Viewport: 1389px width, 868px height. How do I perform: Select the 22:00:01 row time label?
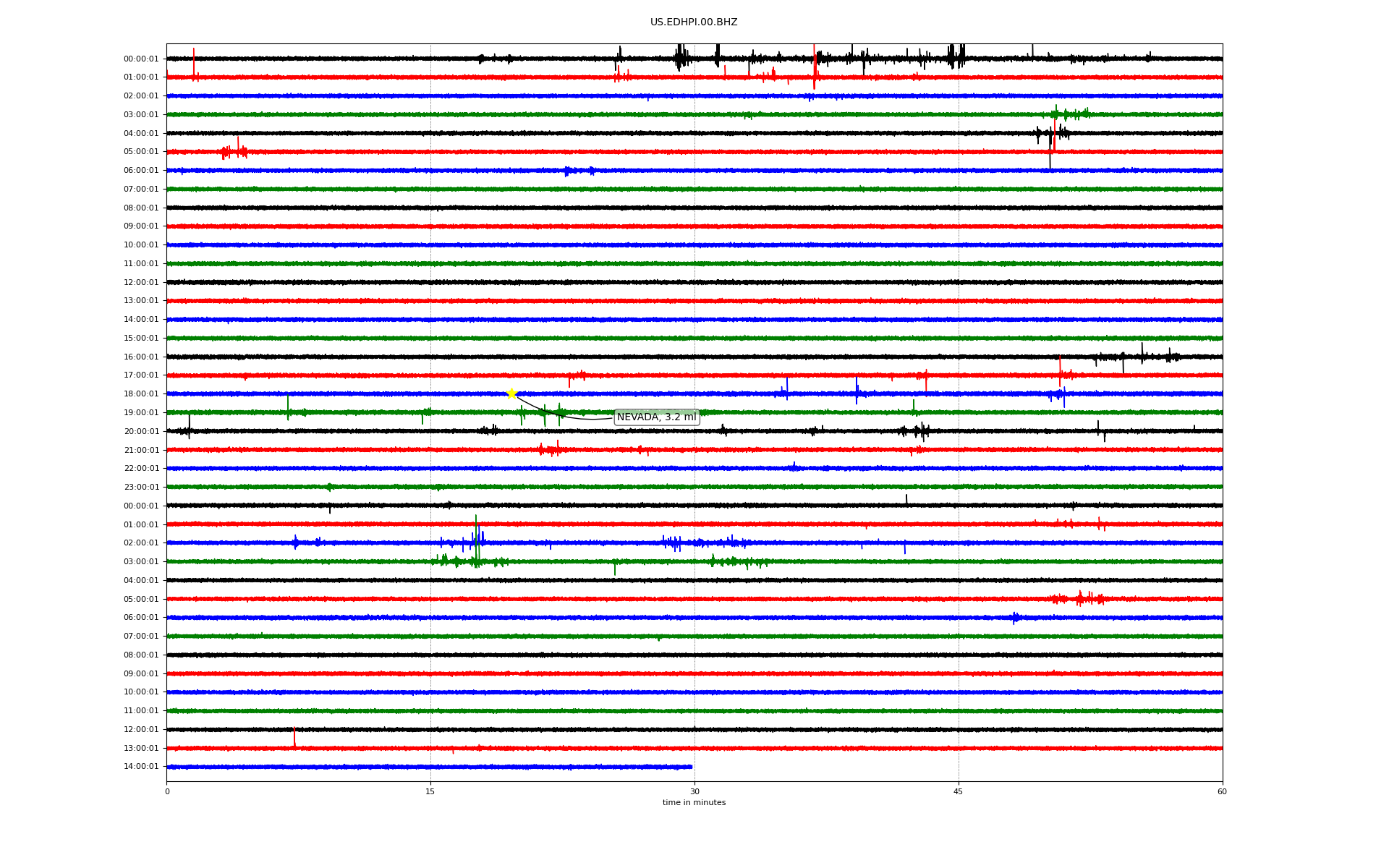(141, 469)
